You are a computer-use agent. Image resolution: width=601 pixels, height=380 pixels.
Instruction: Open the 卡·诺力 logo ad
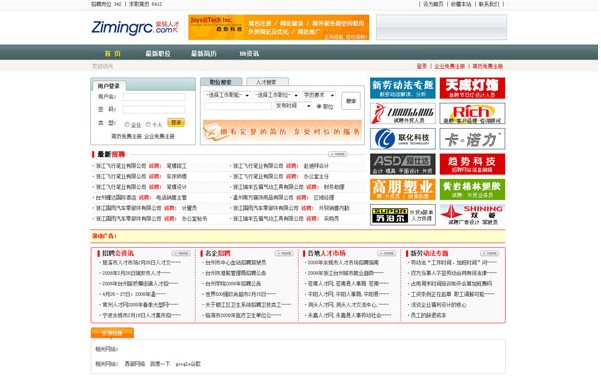472,139
